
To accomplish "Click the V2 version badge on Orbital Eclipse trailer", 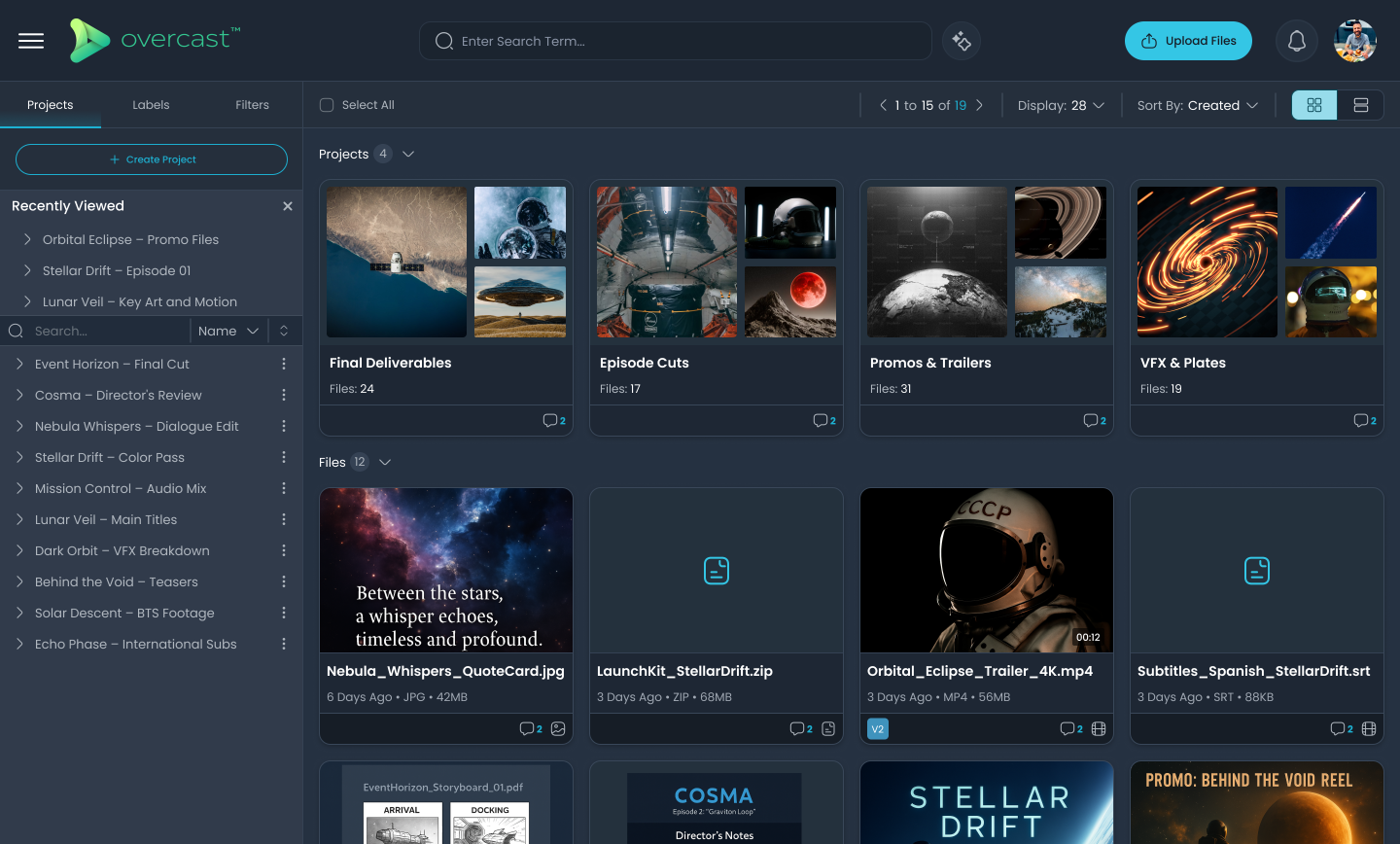I will (877, 728).
